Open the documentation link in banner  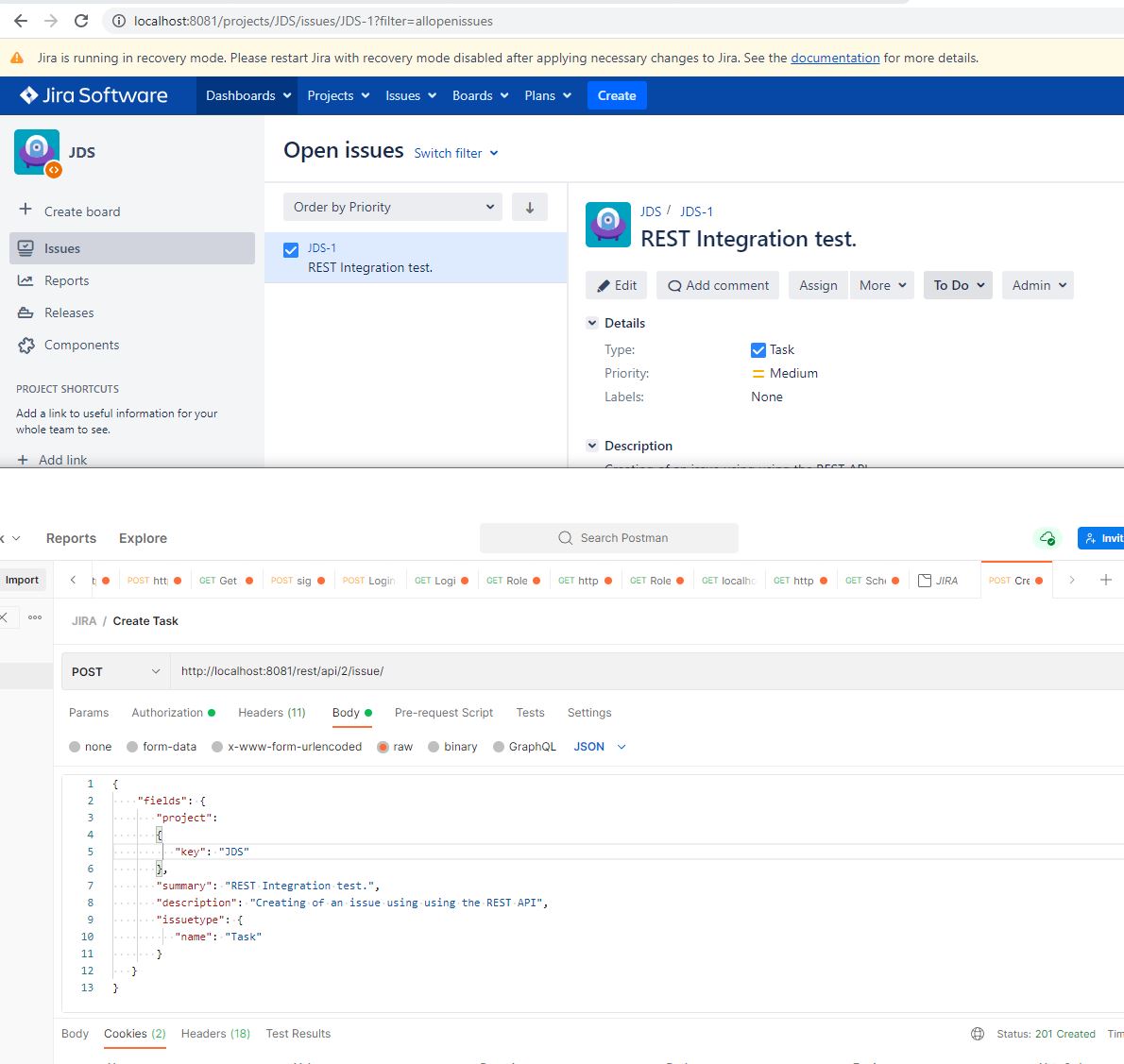click(835, 58)
